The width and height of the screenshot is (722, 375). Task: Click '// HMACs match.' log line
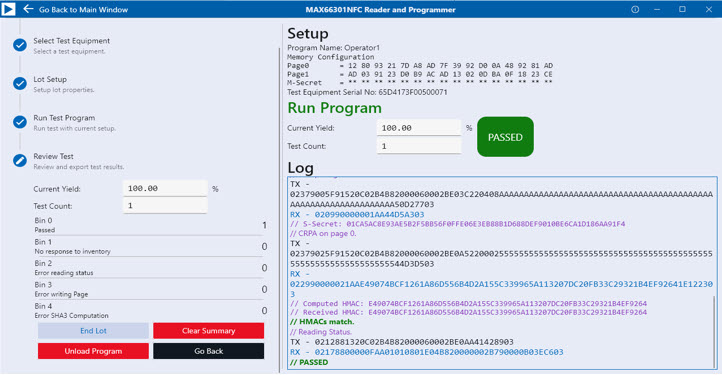322,322
